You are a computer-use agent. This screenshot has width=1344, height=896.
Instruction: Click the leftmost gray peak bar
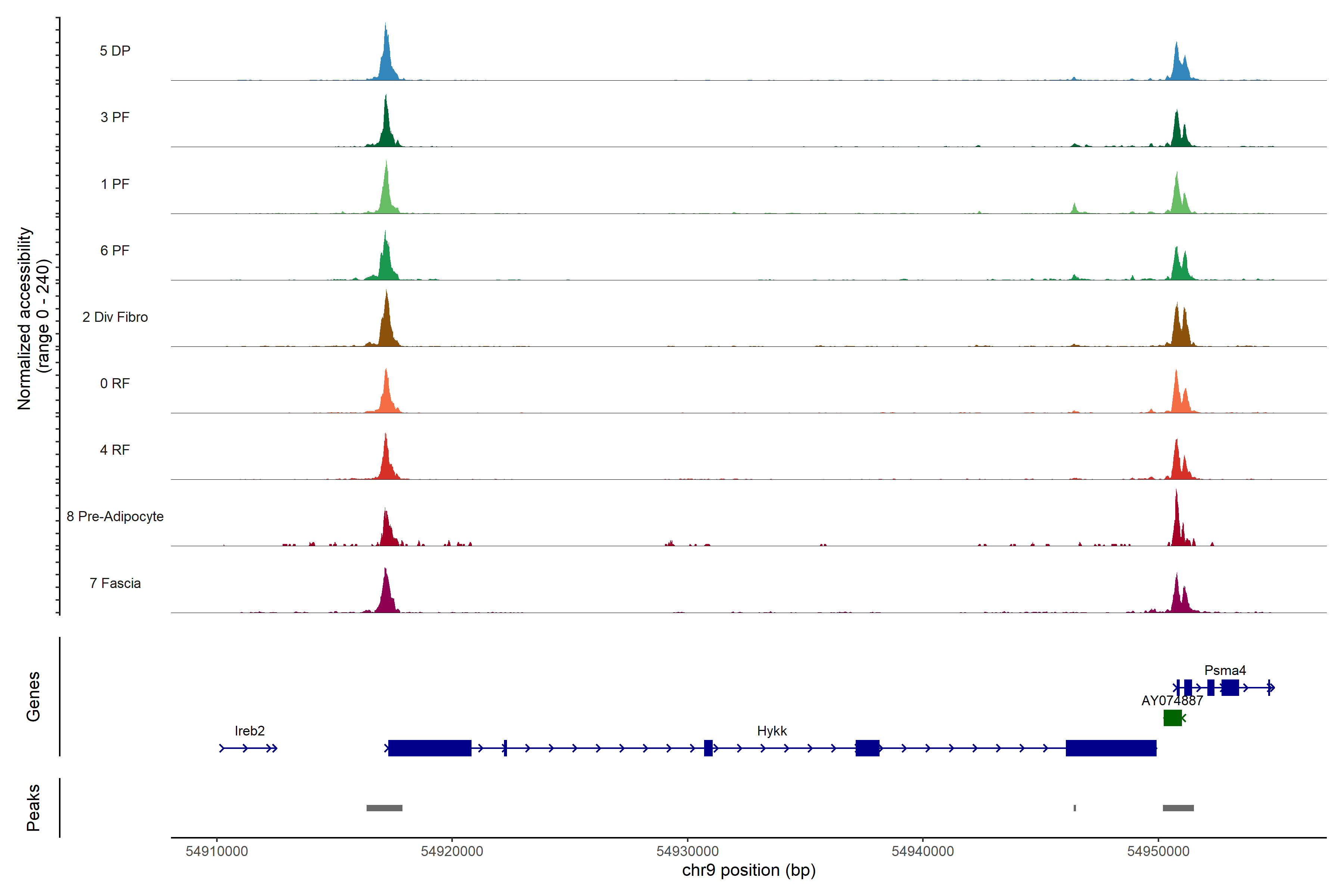(x=384, y=808)
